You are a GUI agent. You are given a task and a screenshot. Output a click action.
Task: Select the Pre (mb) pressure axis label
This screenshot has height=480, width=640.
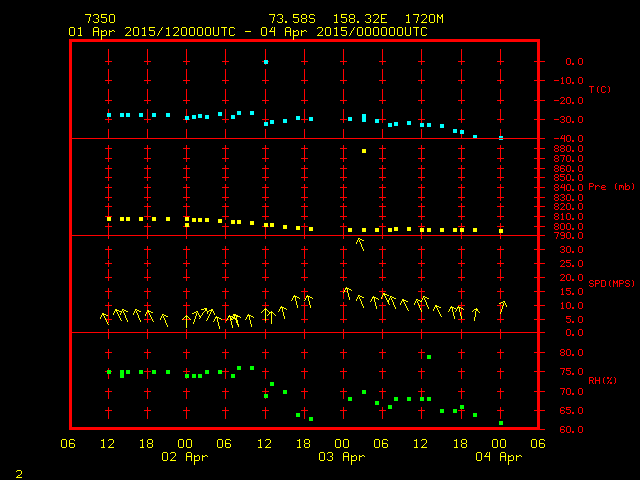611,187
